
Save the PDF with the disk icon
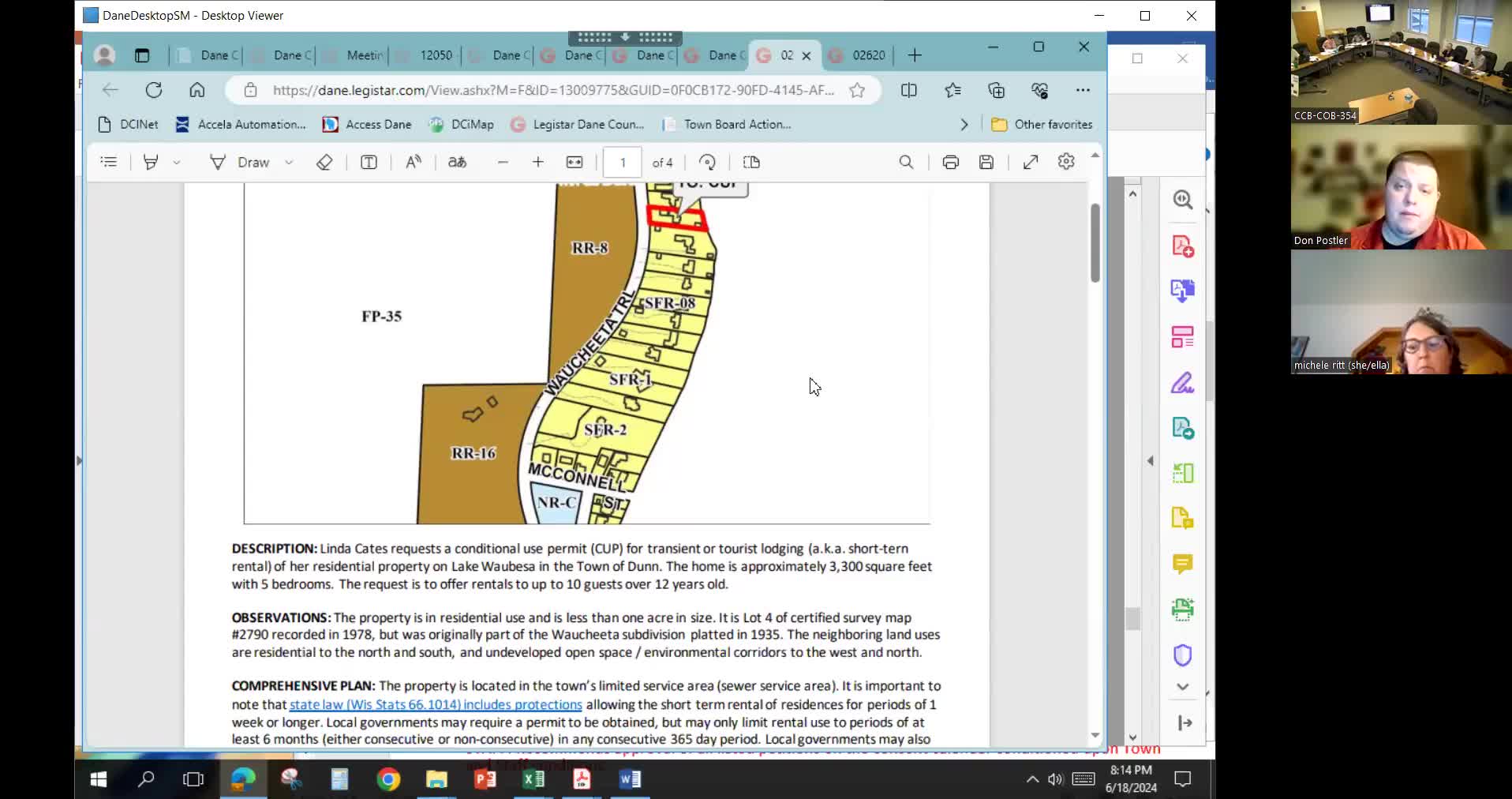(x=986, y=162)
